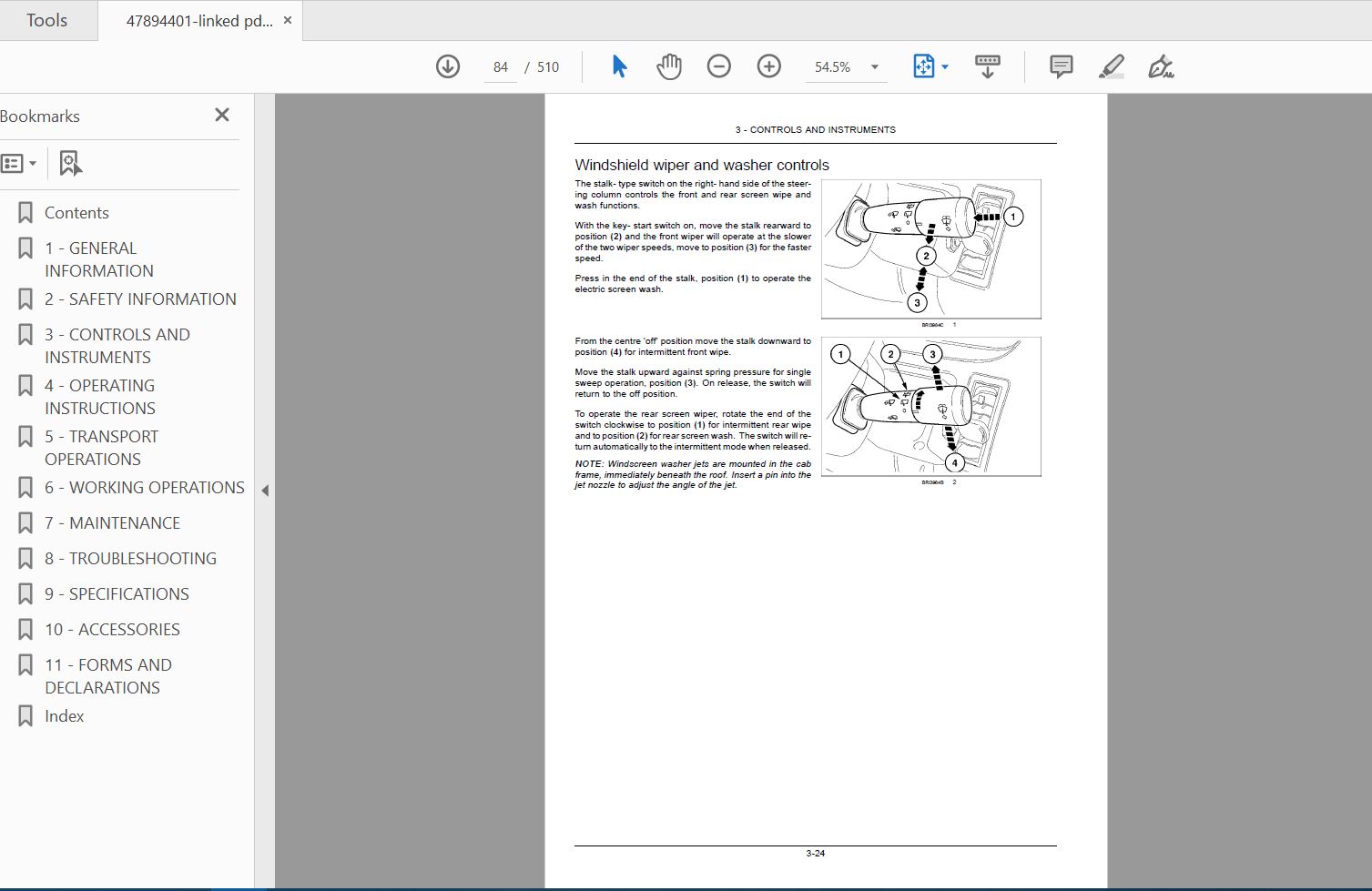The width and height of the screenshot is (1372, 891).
Task: Zoom in with the plus icon
Action: (x=769, y=66)
